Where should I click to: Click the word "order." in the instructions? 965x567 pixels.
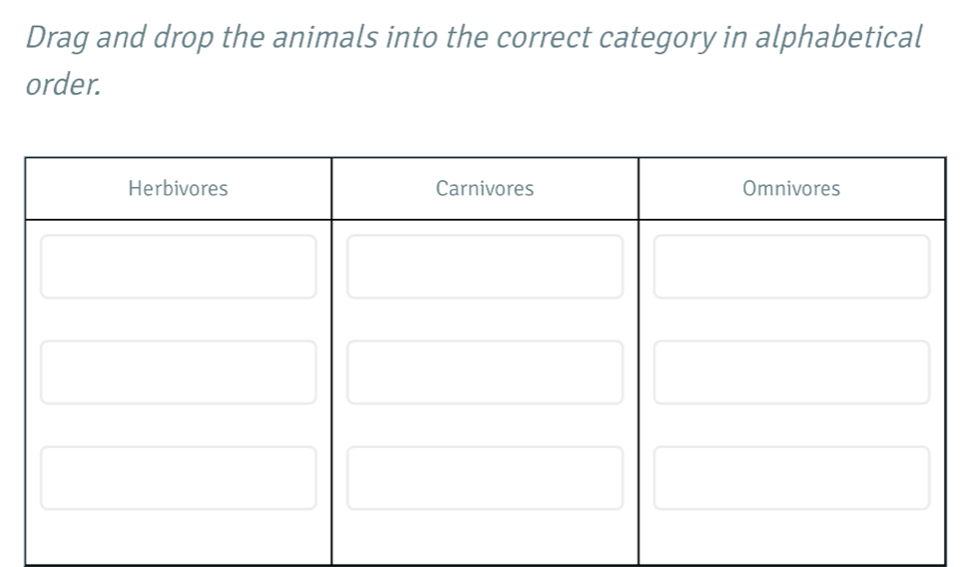(63, 85)
